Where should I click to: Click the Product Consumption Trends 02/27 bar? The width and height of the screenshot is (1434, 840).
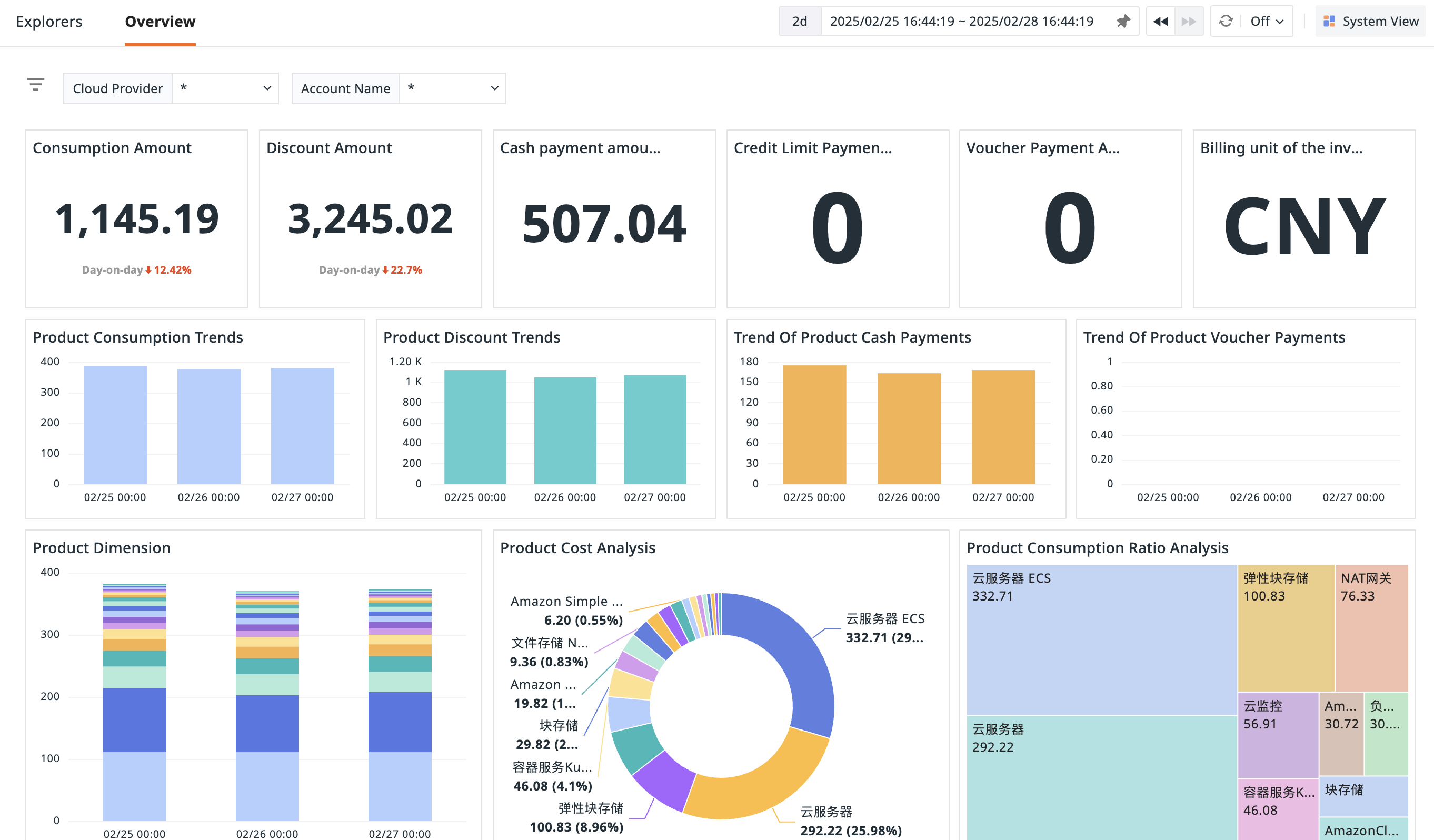pyautogui.click(x=302, y=426)
